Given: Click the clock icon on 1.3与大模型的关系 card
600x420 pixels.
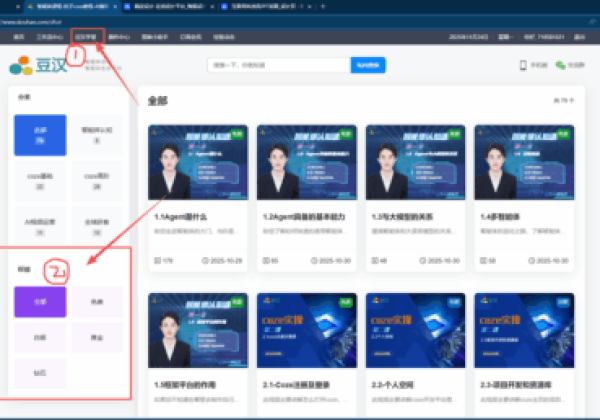Looking at the screenshot, I should [423, 261].
